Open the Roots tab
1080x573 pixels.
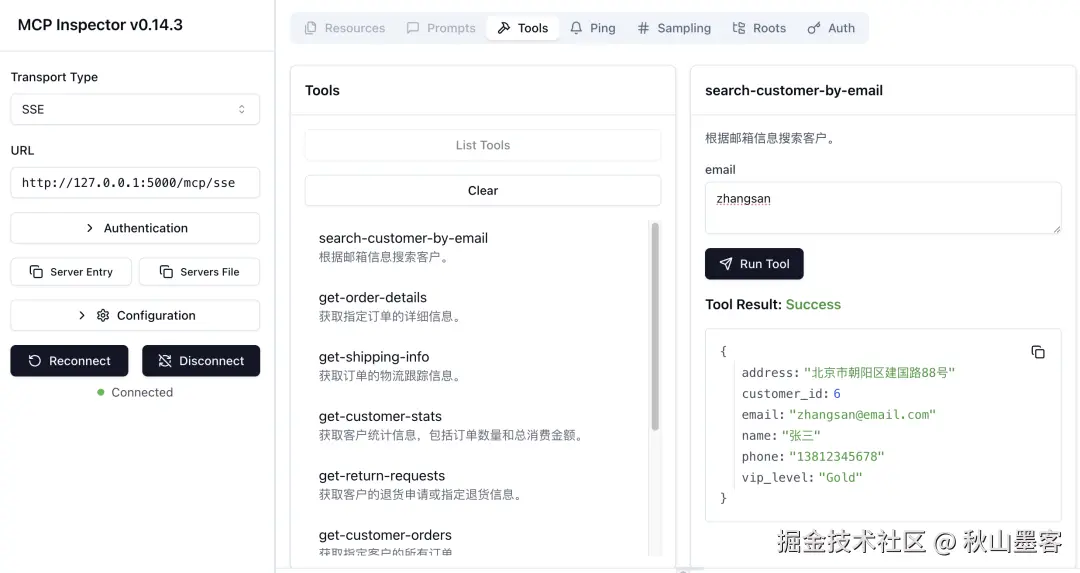(x=759, y=28)
